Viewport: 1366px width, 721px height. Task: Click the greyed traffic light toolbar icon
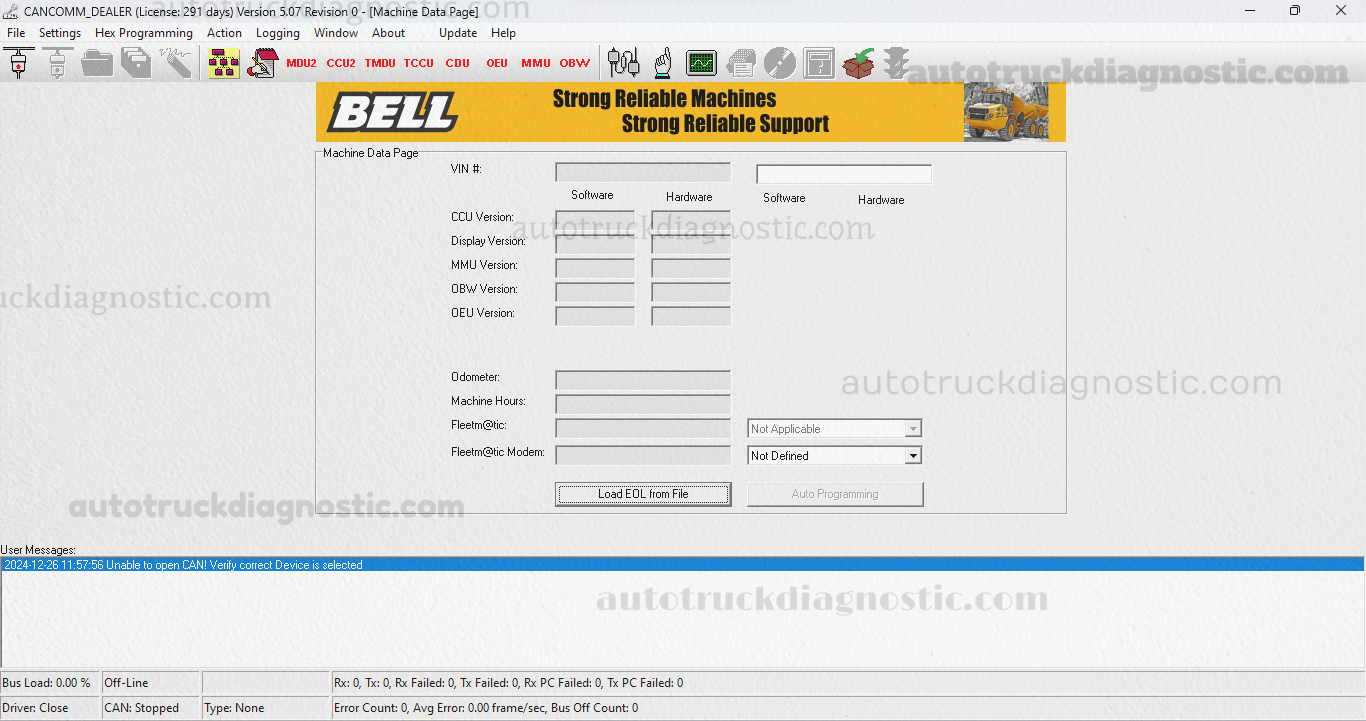(x=896, y=63)
